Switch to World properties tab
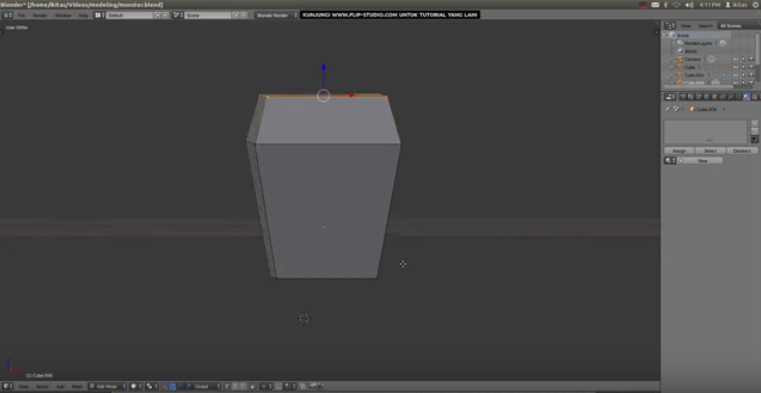 pyautogui.click(x=706, y=97)
